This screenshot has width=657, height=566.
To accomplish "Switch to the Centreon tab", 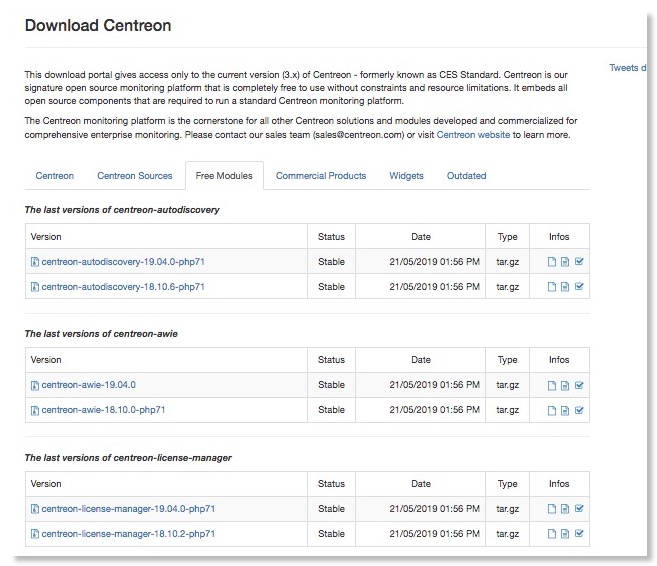I will (x=55, y=176).
